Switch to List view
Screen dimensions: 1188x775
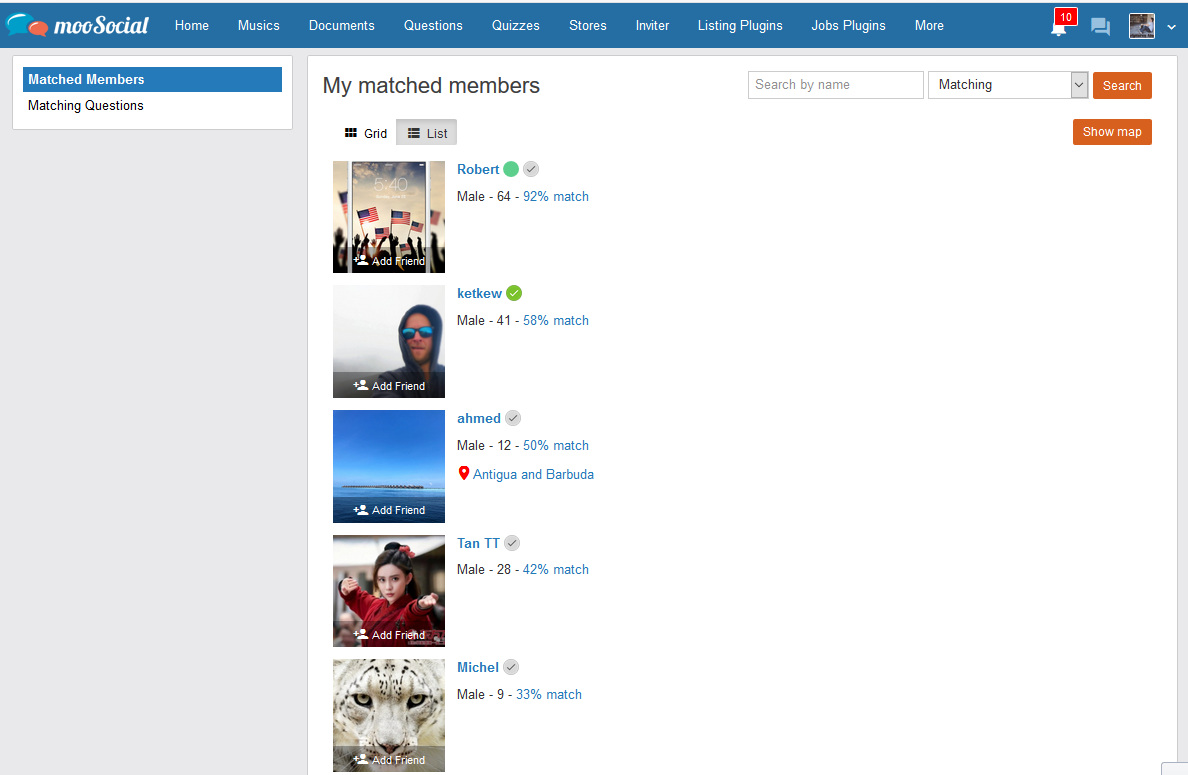427,133
